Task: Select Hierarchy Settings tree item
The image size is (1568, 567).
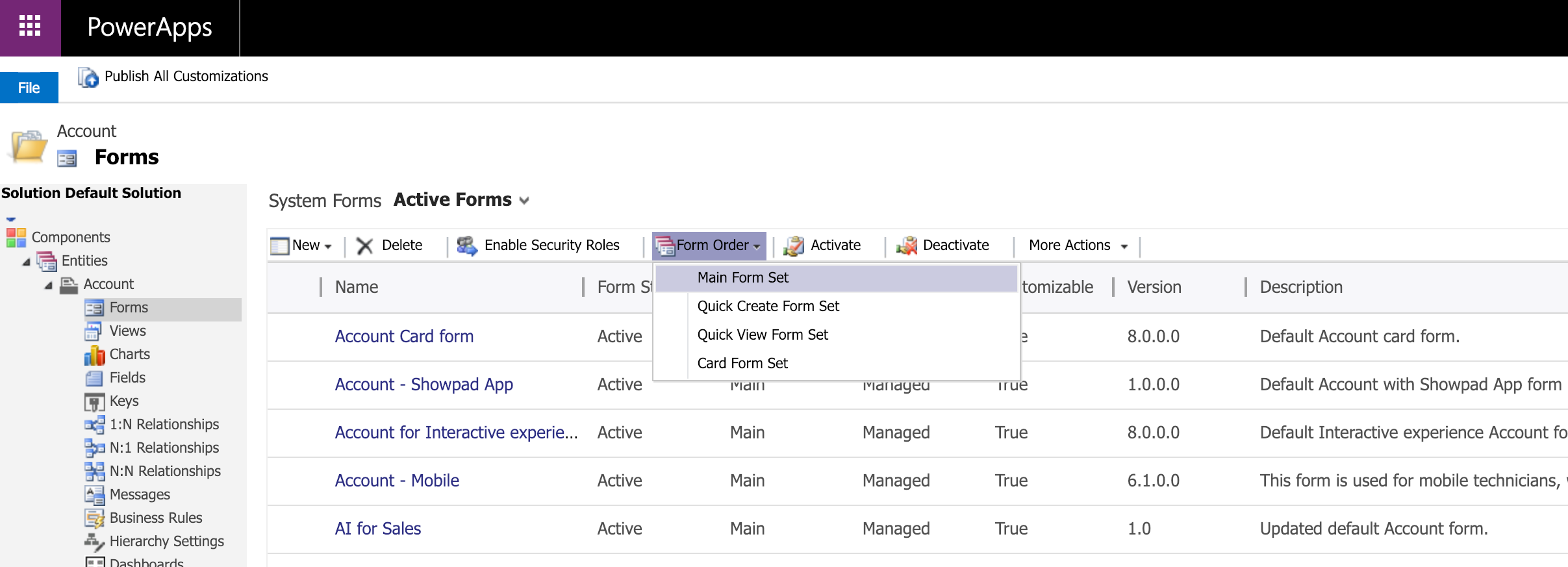Action: click(x=167, y=542)
